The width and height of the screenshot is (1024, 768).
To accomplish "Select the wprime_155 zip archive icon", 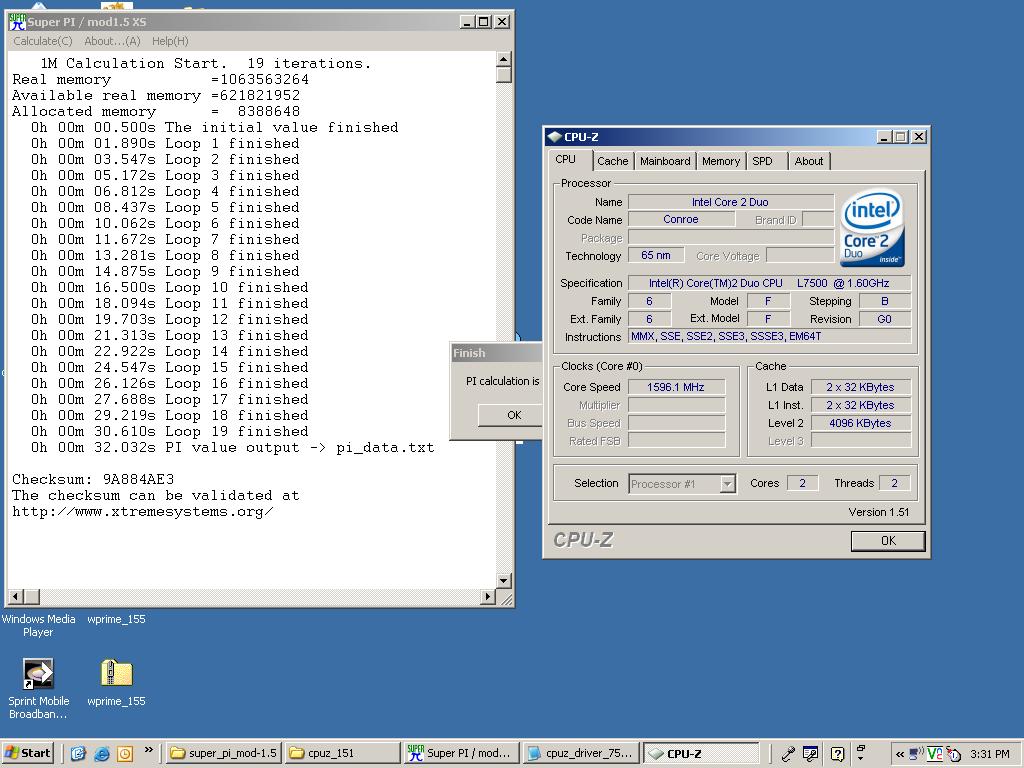I will (116, 682).
